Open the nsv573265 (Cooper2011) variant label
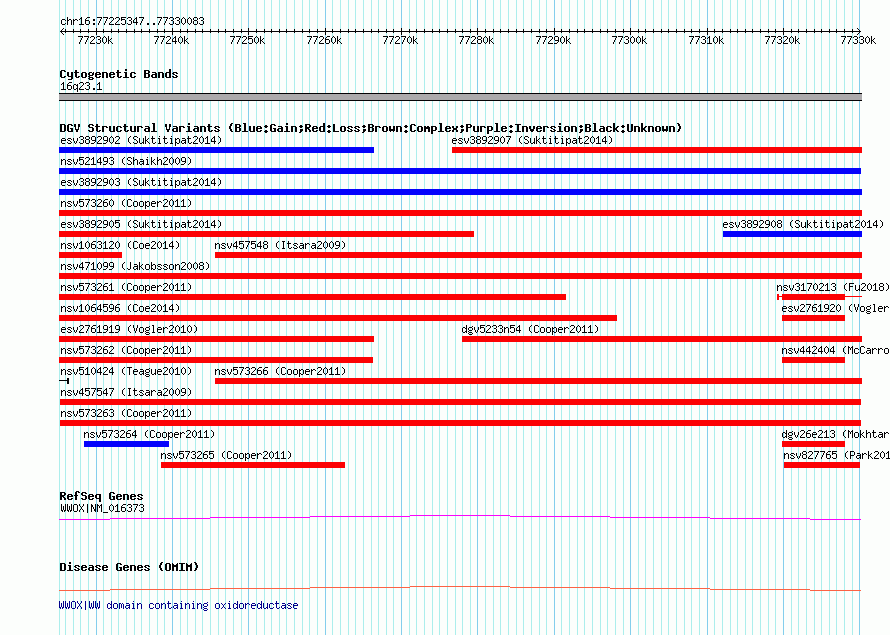Viewport: 890px width, 635px height. (x=226, y=455)
